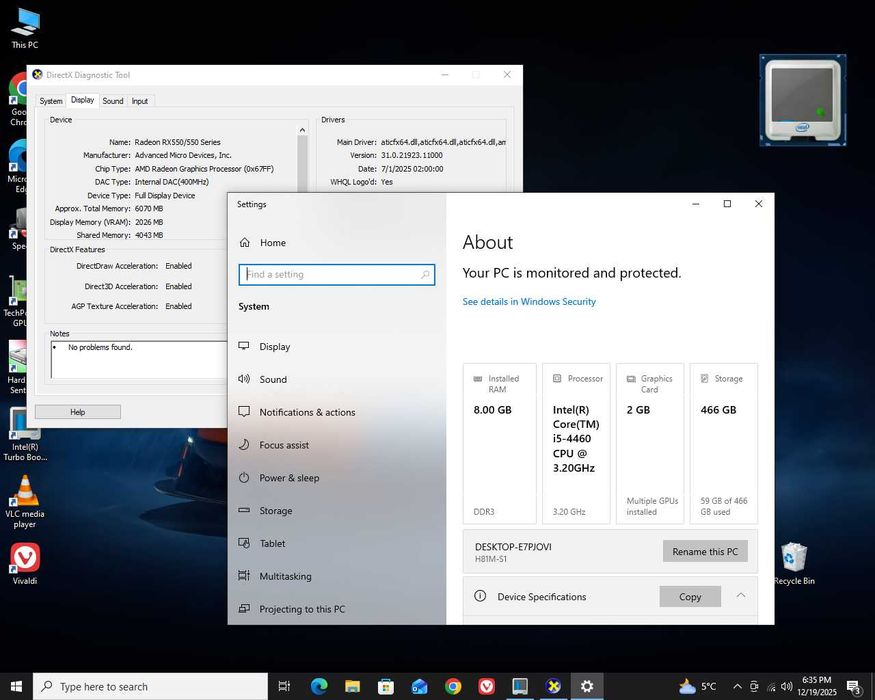Switch to the Turbo Boost monitor taskbar icon

(x=520, y=686)
